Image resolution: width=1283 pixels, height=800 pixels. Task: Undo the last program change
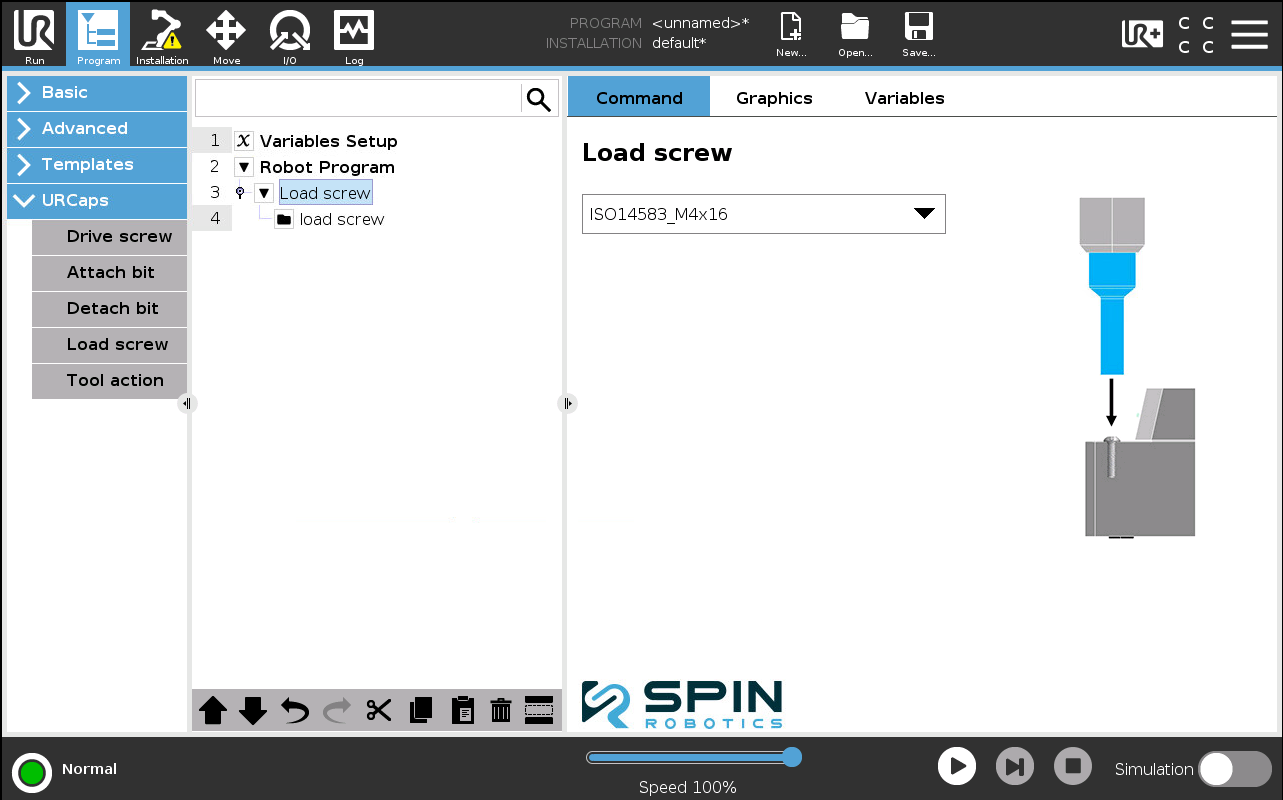(295, 710)
